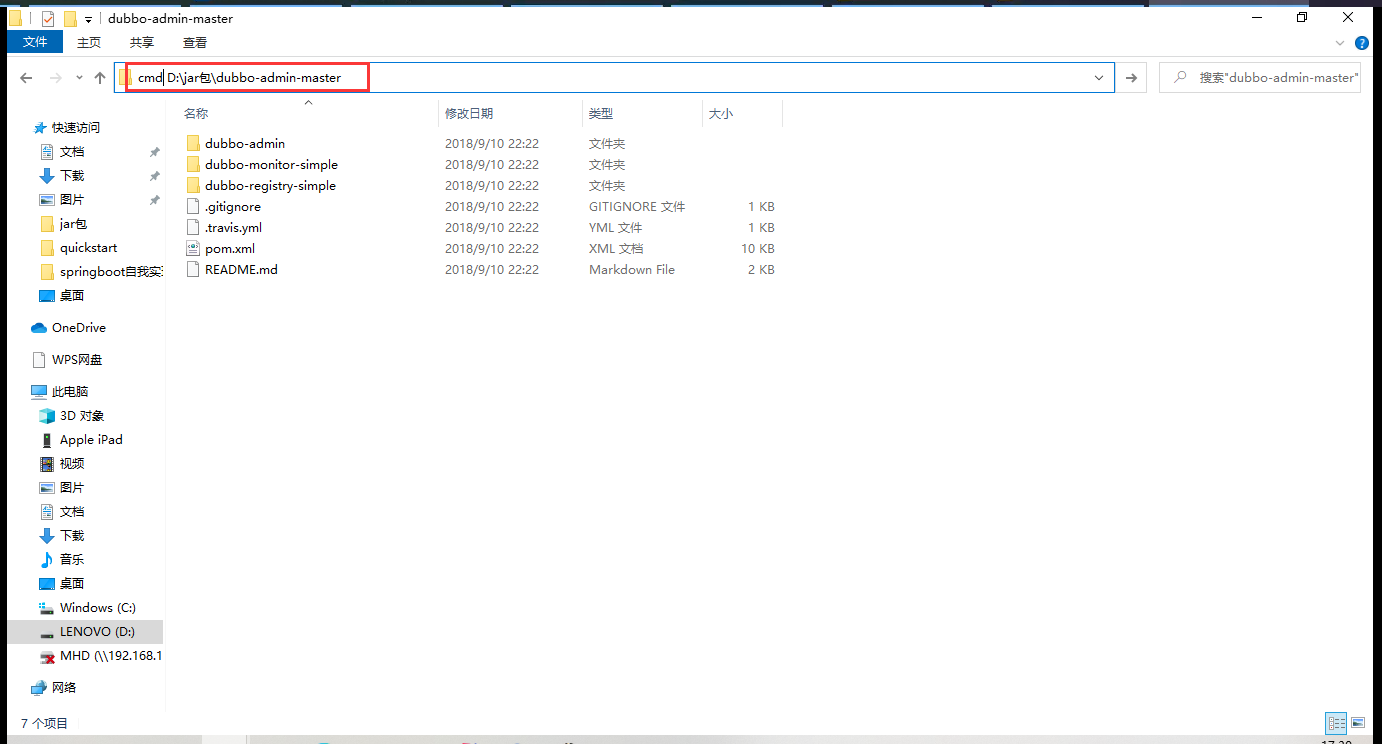The height and width of the screenshot is (744, 1382).
Task: Click the folder icon inside the address bar
Action: (125, 77)
